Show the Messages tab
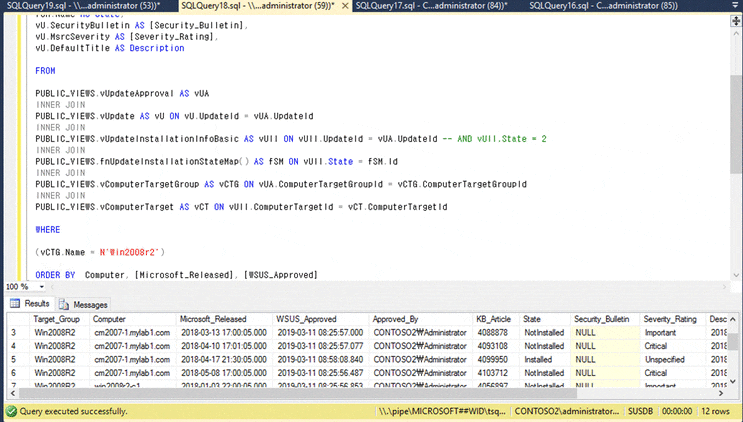Image resolution: width=743 pixels, height=422 pixels. (83, 305)
